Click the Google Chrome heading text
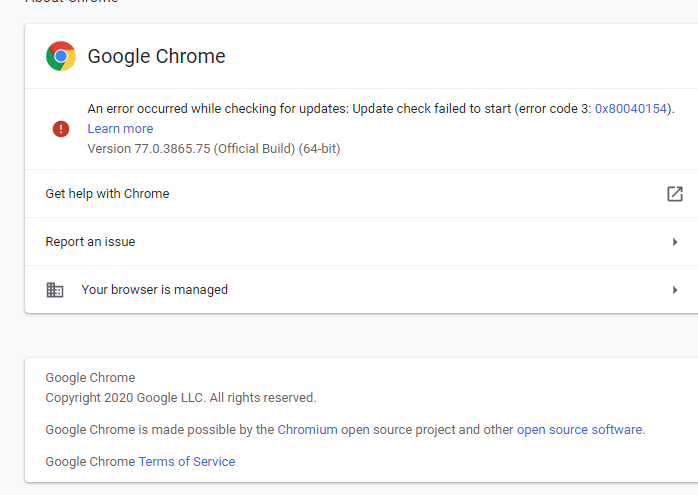 coord(156,56)
